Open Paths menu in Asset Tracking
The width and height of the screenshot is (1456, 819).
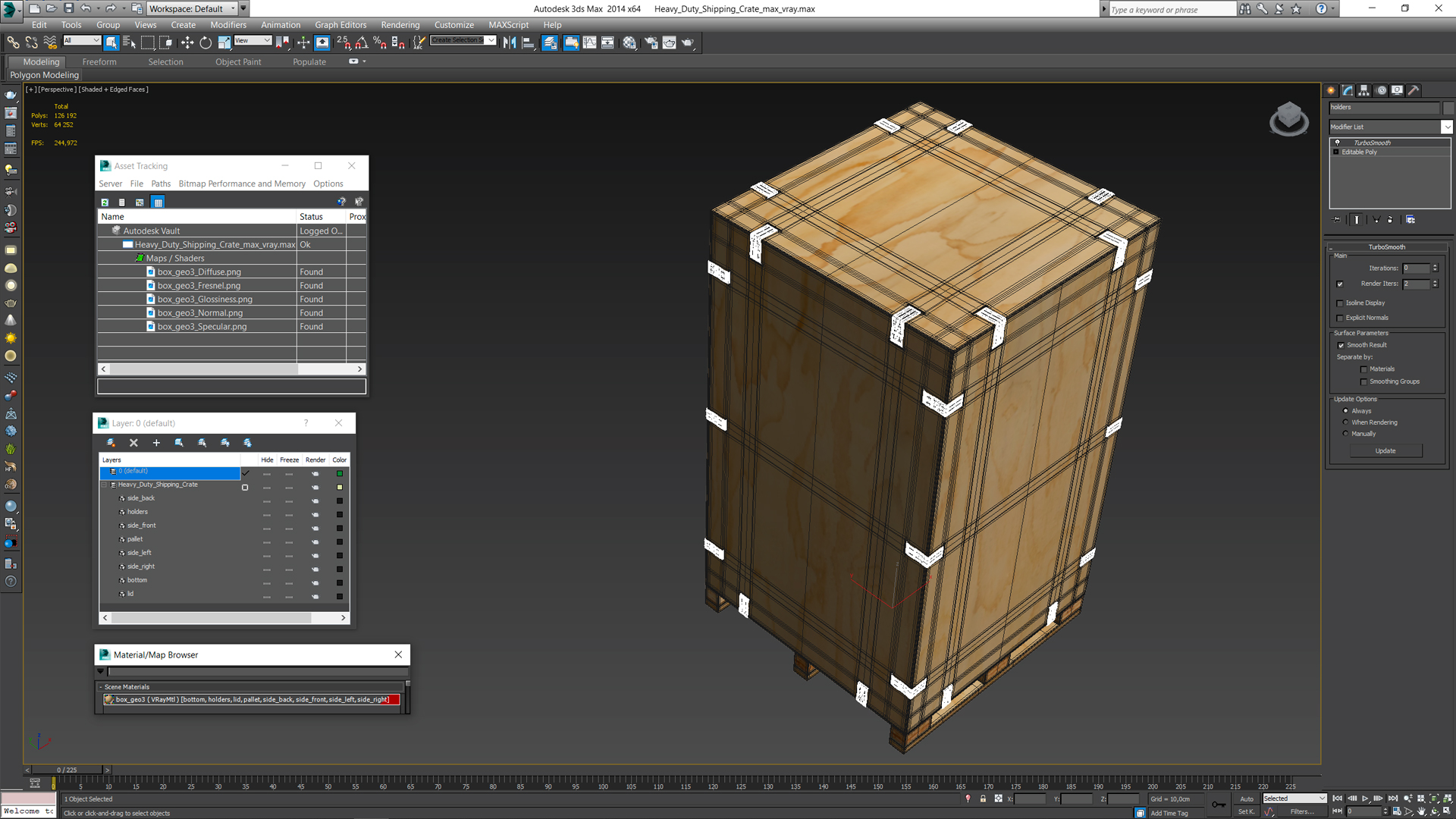161,184
